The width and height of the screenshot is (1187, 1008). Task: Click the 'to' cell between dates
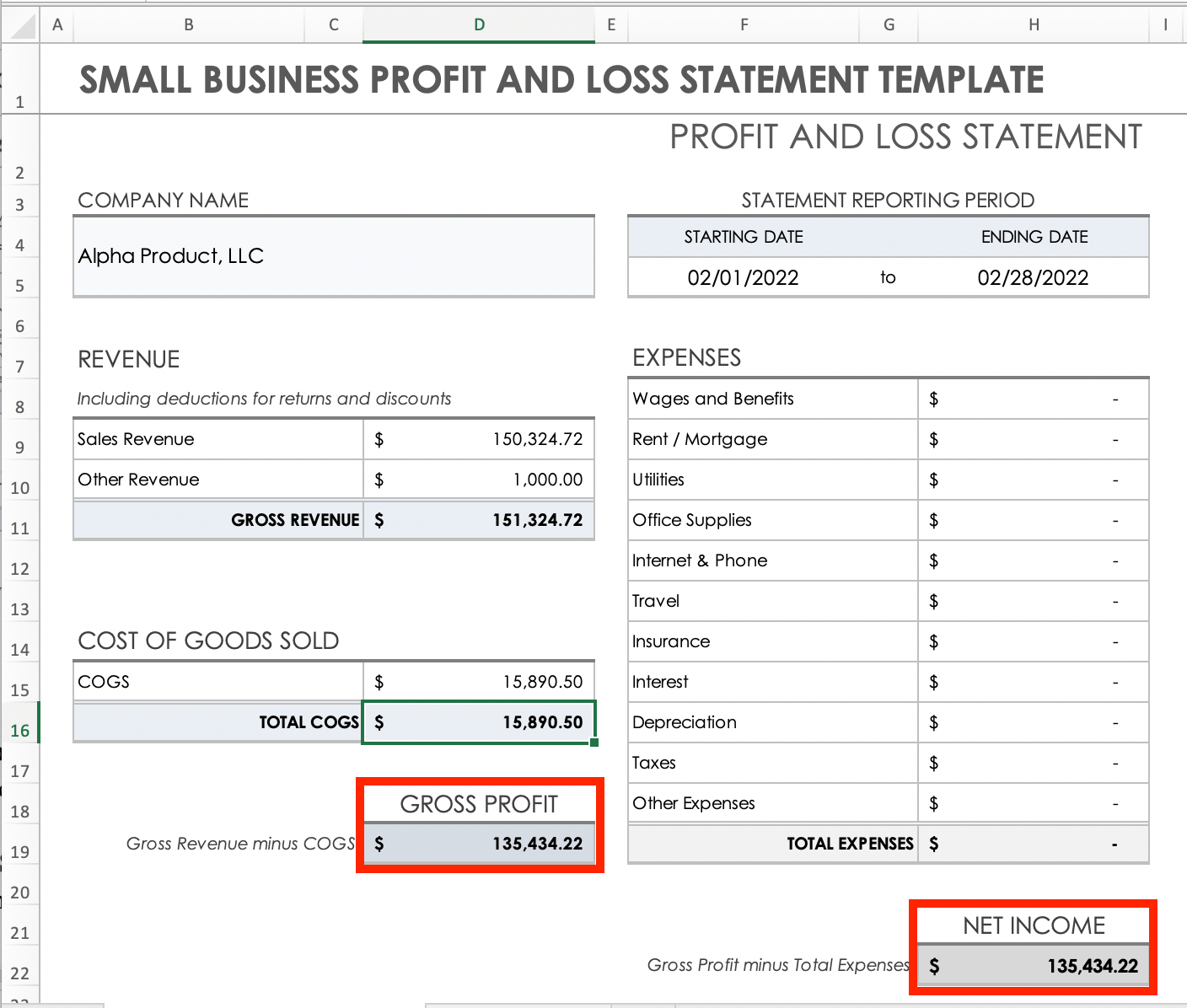click(x=888, y=277)
